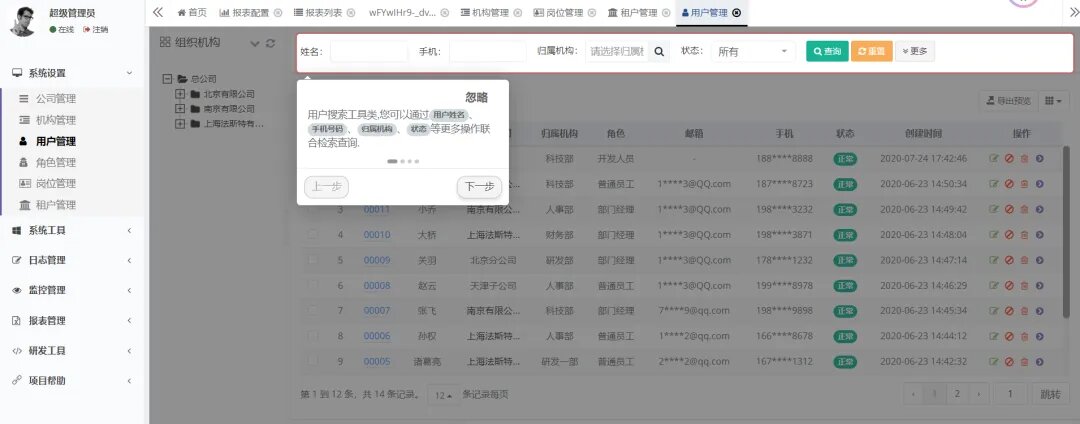Check the row 9 诸葛亮 checkbox
This screenshot has width=1080, height=424.
coord(313,362)
